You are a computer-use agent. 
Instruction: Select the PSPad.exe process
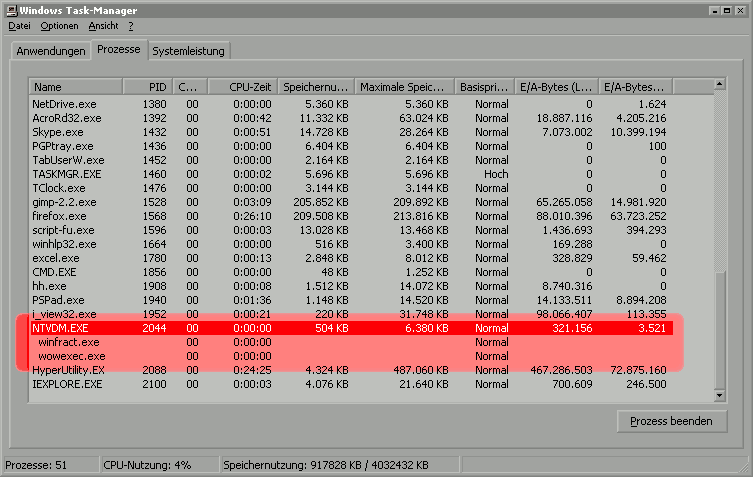(x=351, y=300)
